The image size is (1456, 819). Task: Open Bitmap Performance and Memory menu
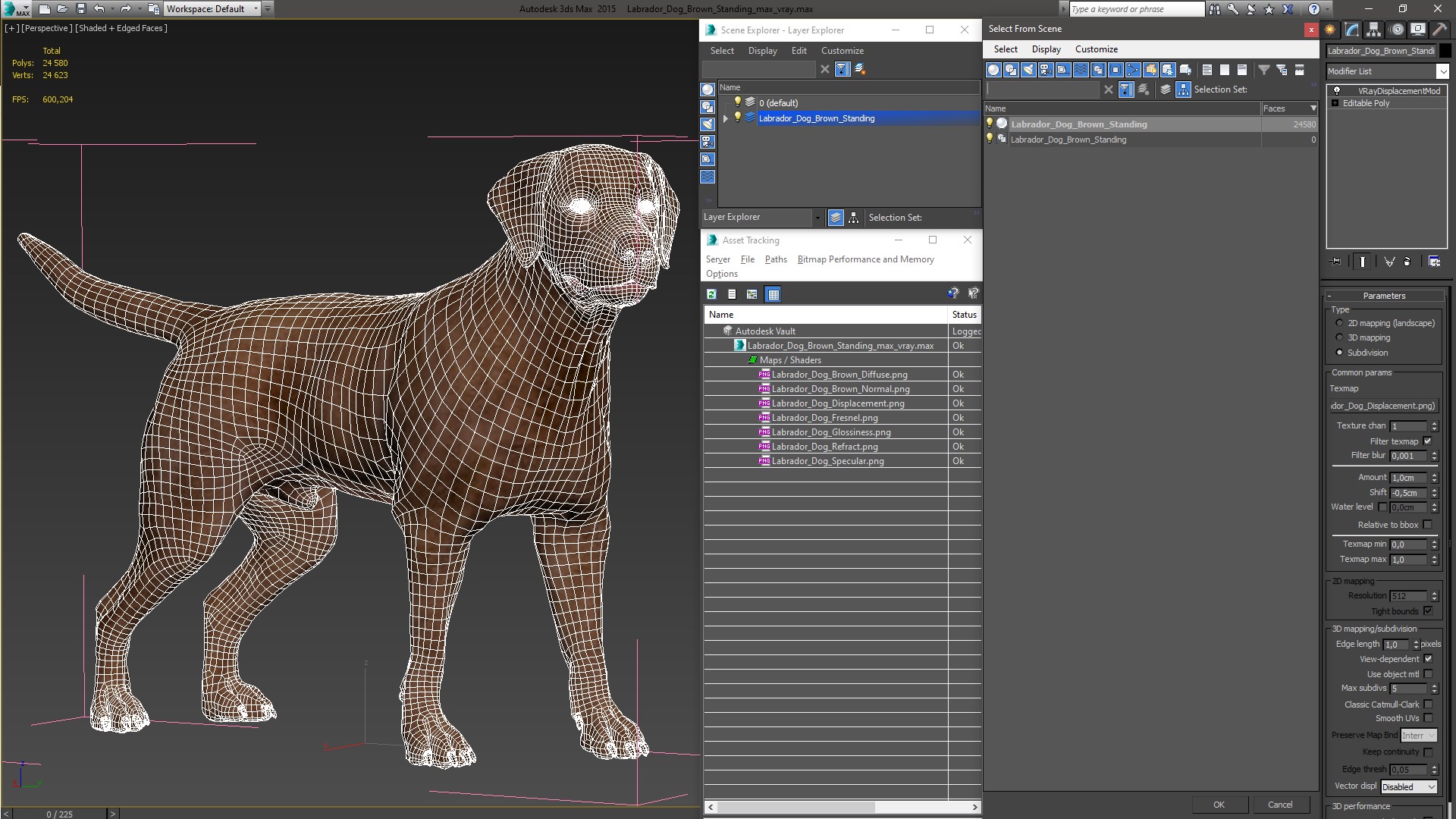tap(865, 259)
